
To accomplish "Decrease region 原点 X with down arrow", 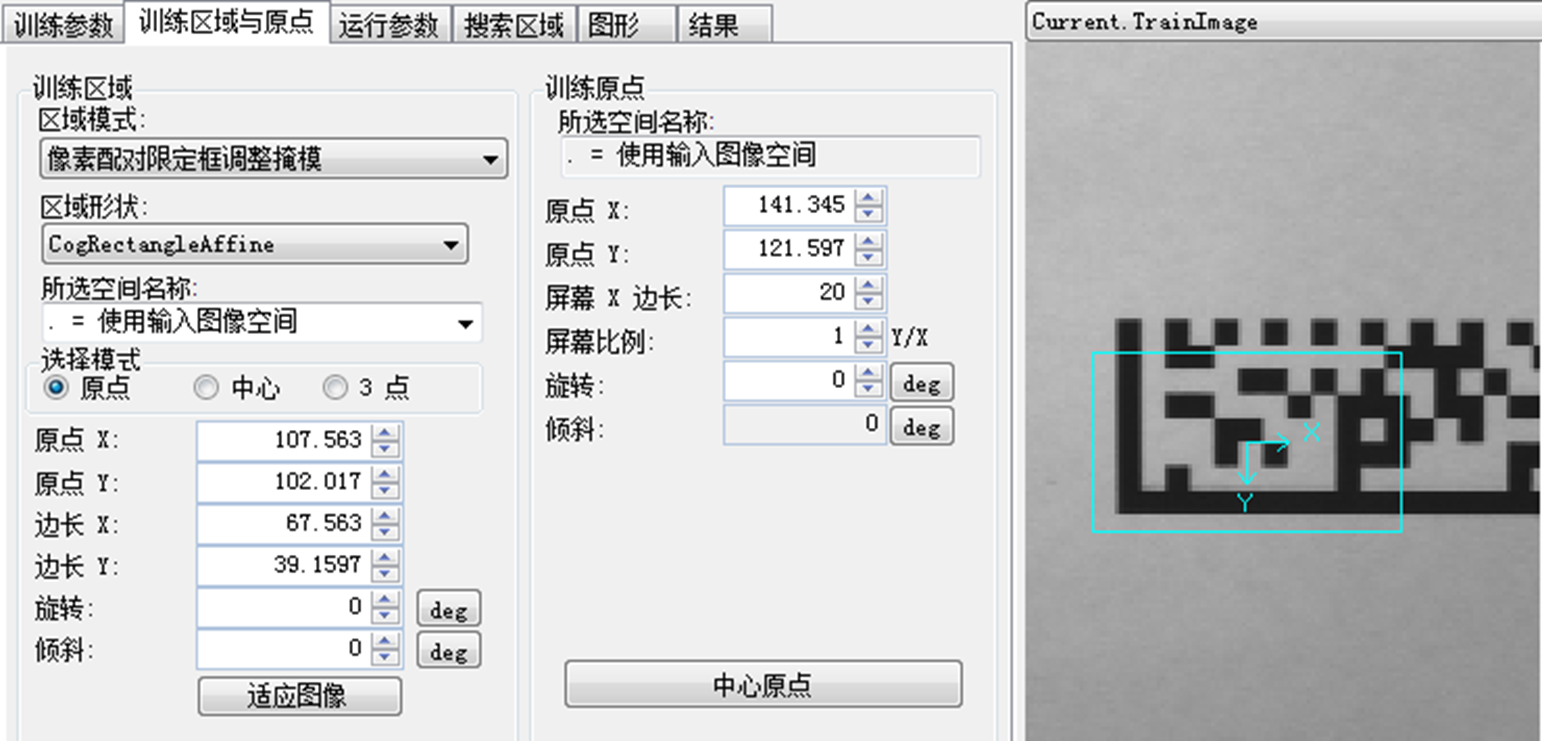I will [385, 449].
